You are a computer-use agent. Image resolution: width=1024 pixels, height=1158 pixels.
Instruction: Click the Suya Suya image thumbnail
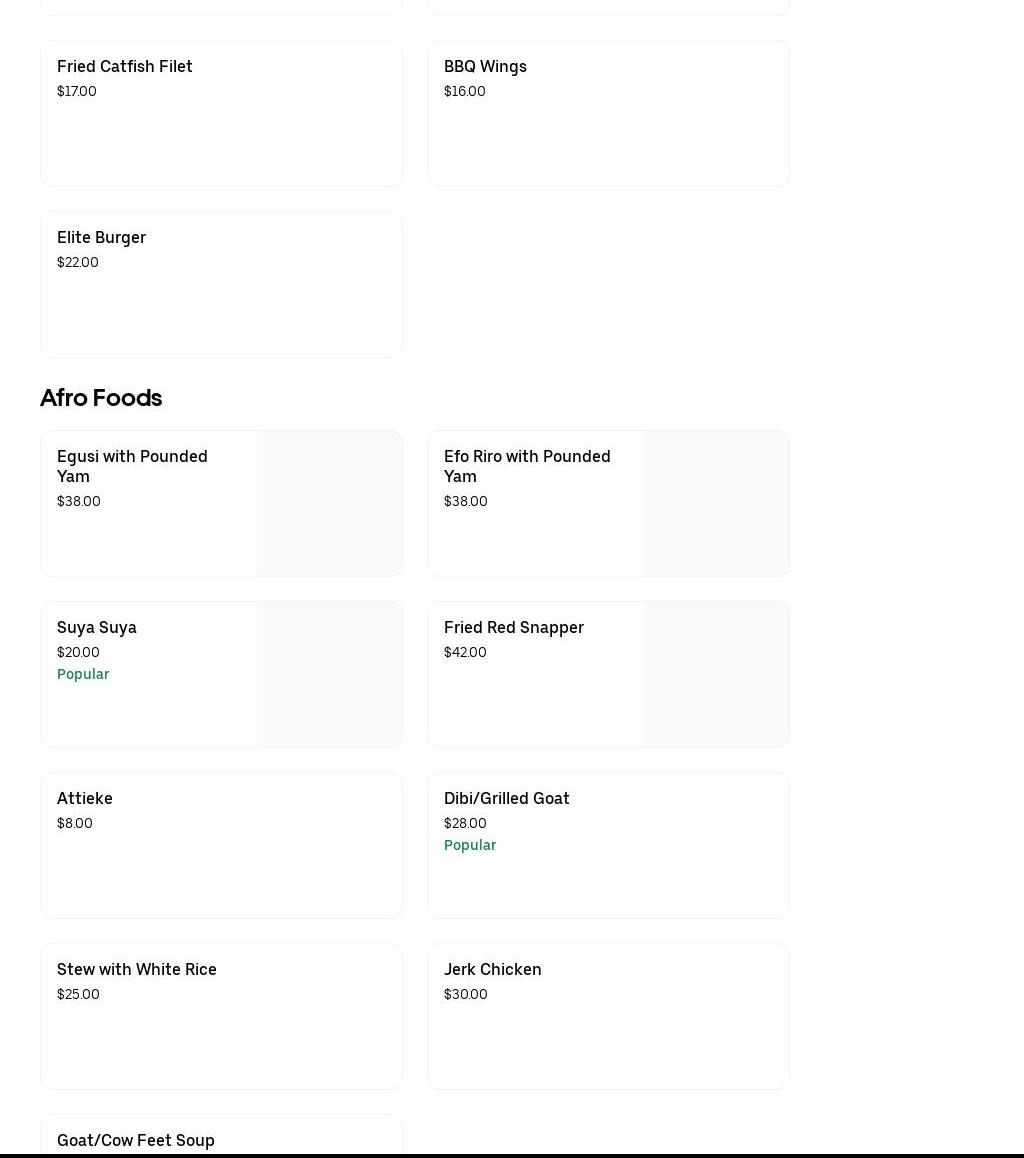coord(329,674)
